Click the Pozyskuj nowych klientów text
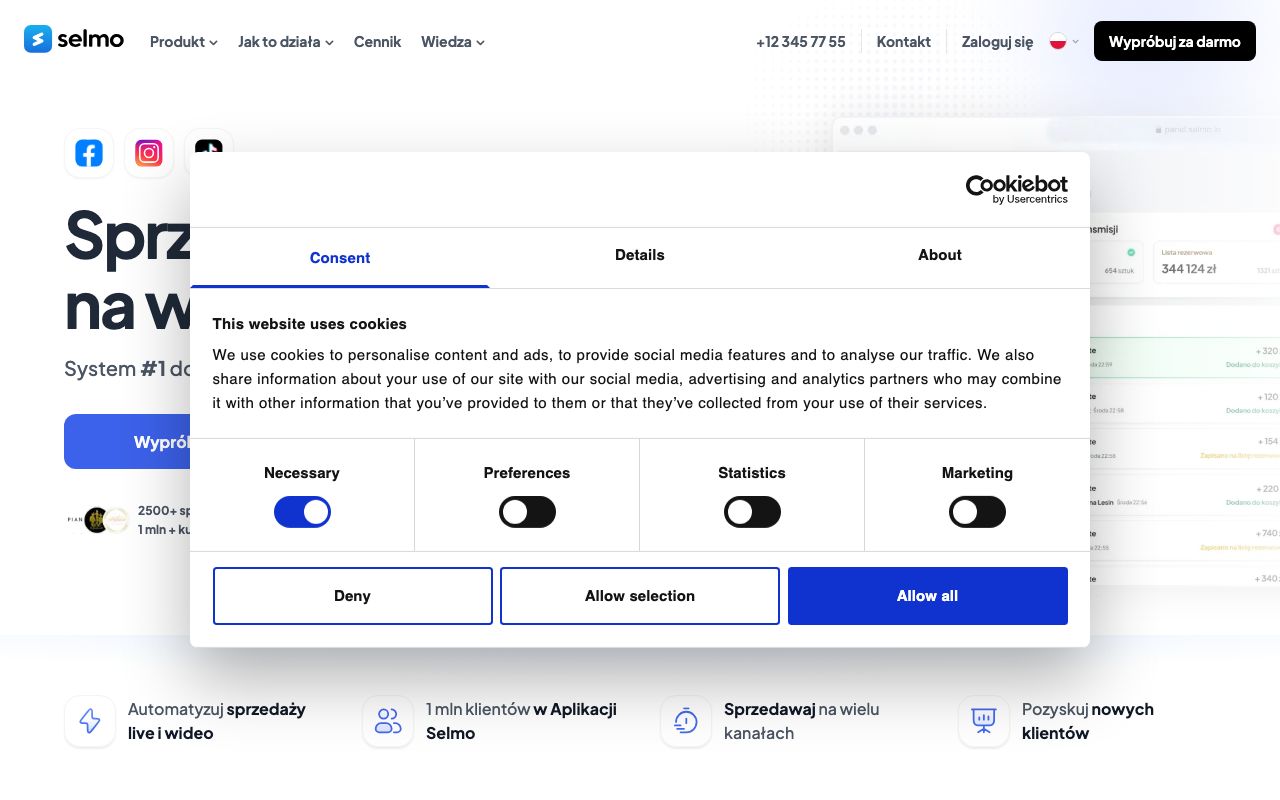Viewport: 1280px width, 800px height. coord(1088,721)
